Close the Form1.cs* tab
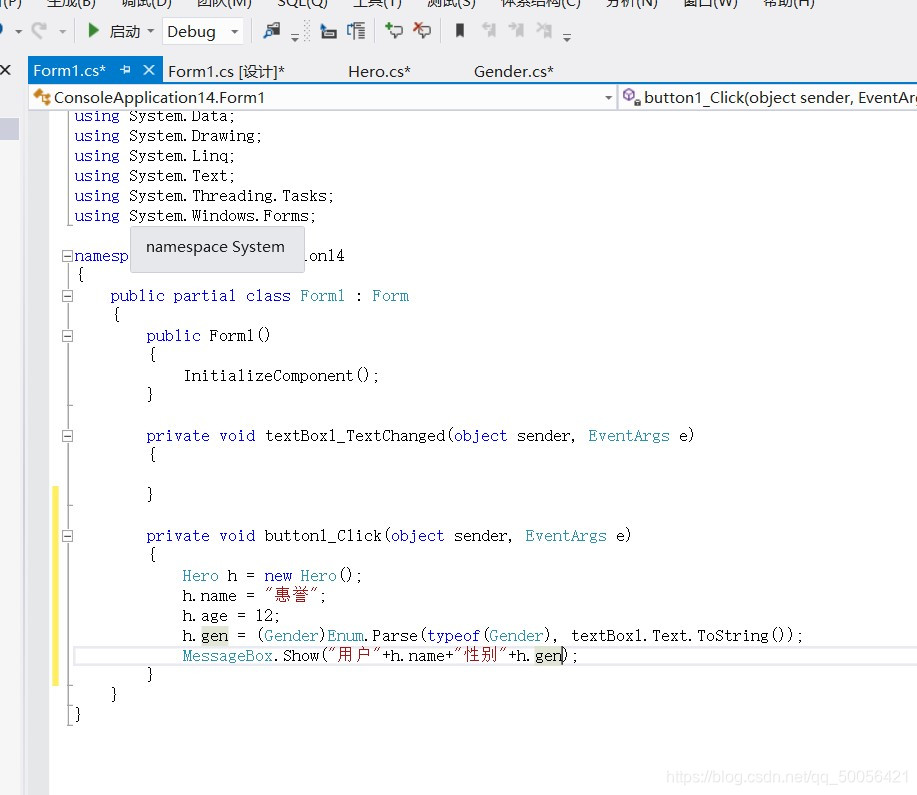The image size is (917, 795). click(x=149, y=70)
